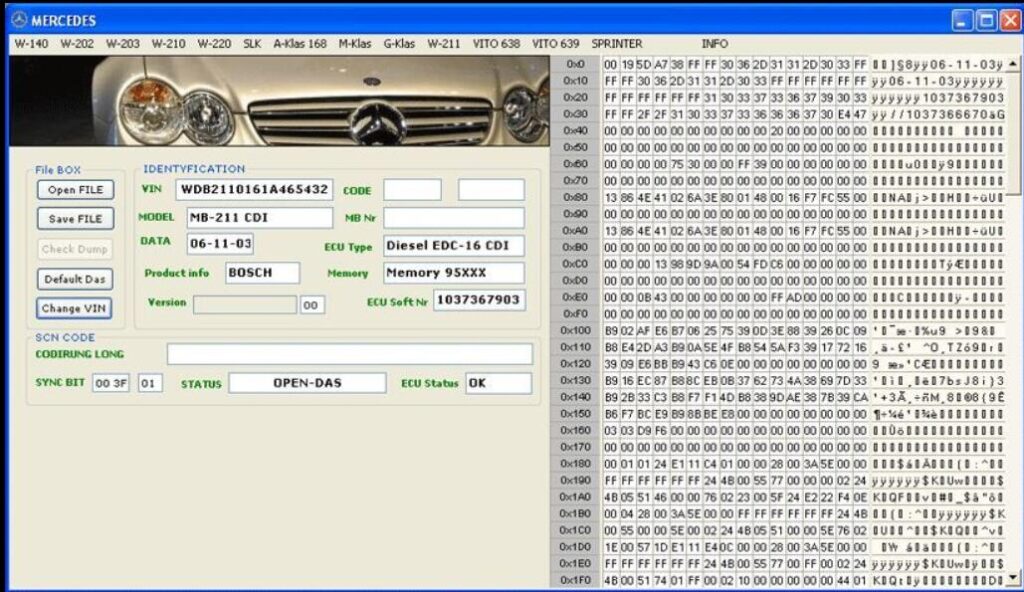Select the M-Klas menu entry

[356, 44]
